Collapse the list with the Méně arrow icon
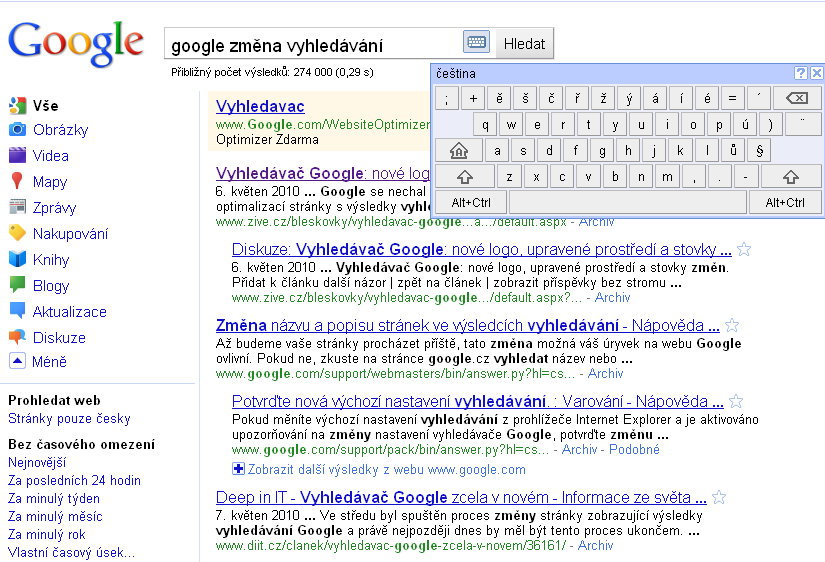 click(17, 361)
